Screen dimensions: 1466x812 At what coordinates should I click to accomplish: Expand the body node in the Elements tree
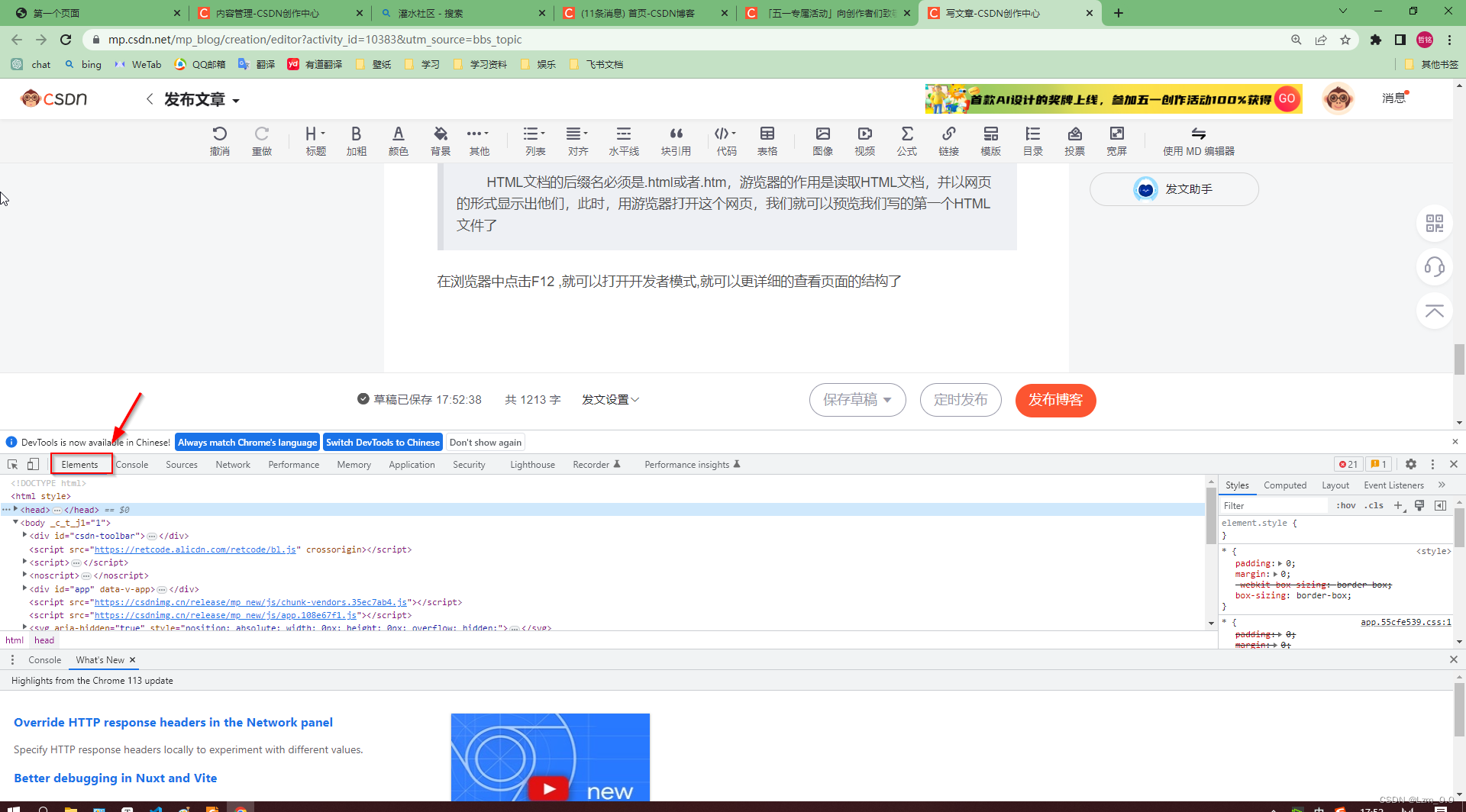coord(15,523)
